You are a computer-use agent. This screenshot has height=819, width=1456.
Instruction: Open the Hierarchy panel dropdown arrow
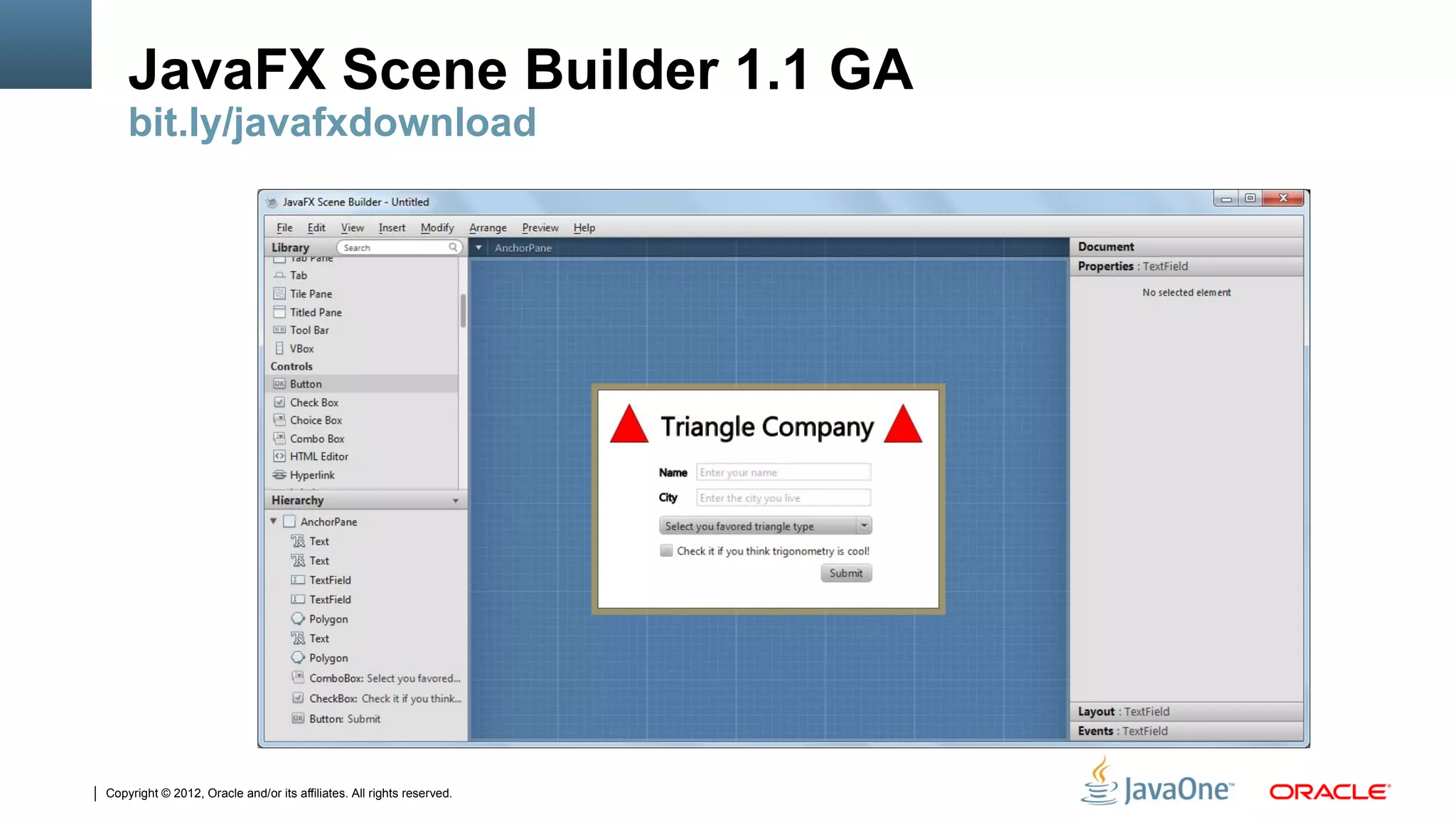point(456,500)
